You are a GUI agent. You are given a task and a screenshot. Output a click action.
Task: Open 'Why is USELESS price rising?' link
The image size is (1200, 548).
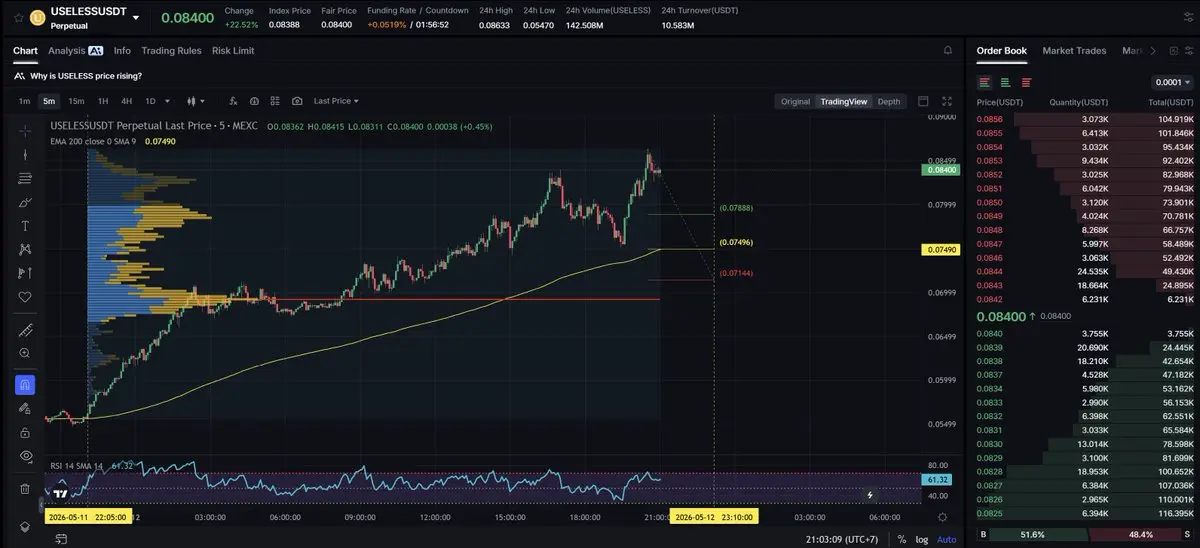tap(86, 76)
